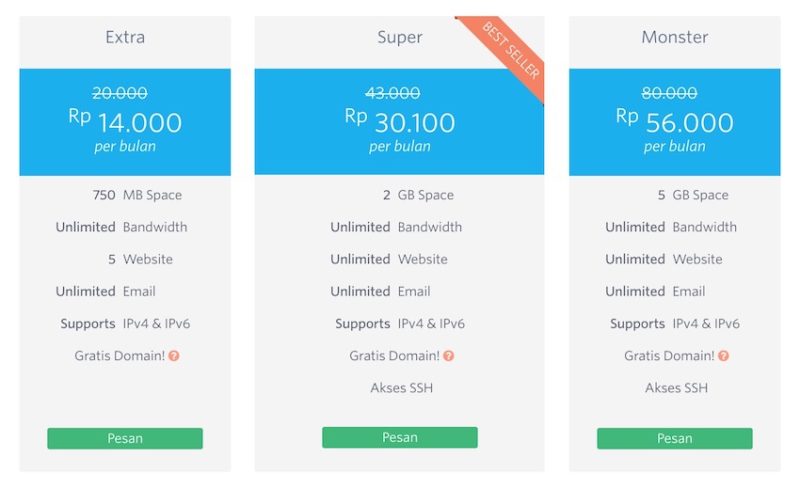Screen dimensions: 800x489
Task: Click the Gratis Domain help icon in Monster plan
Action: coord(723,356)
